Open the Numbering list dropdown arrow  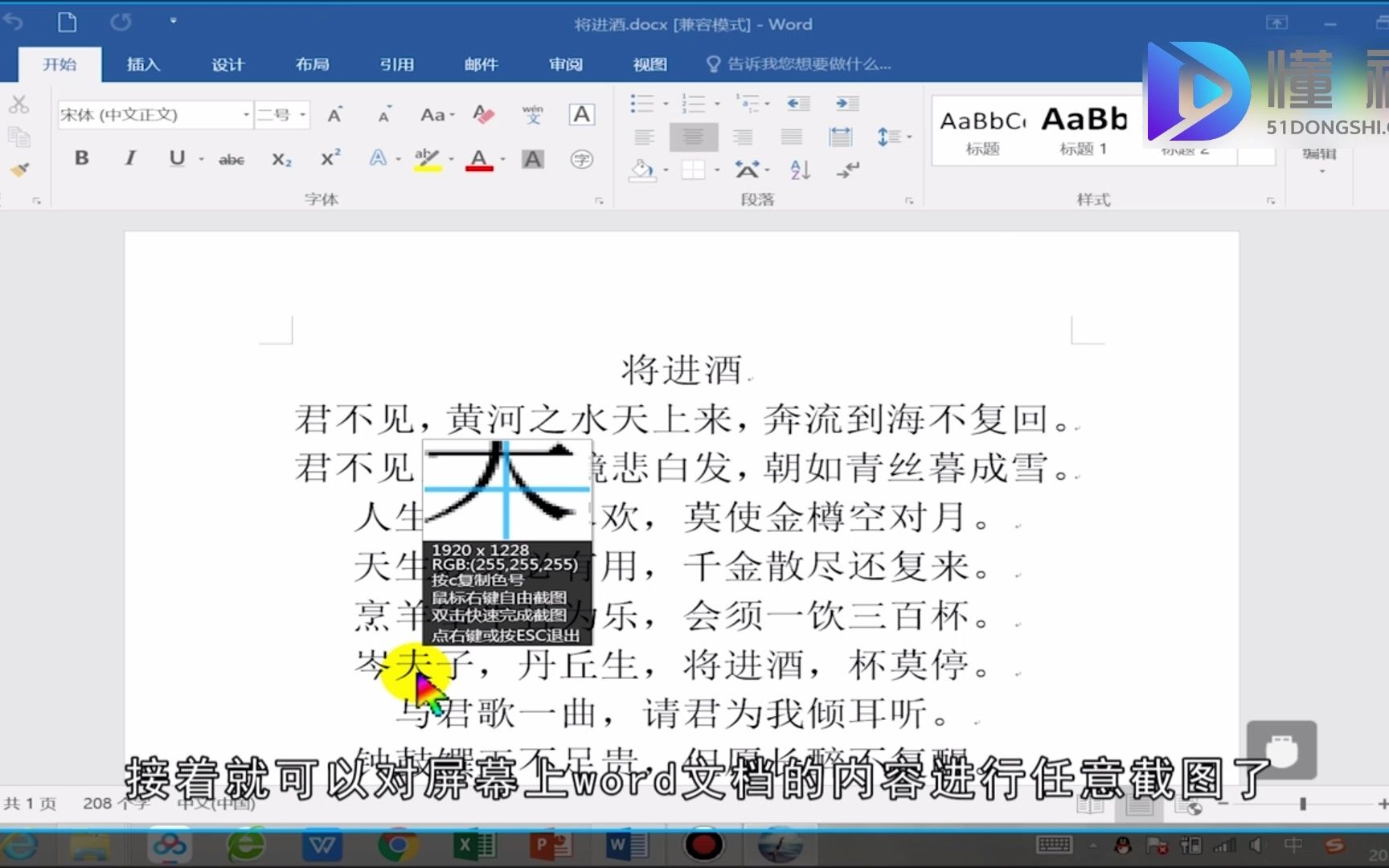click(x=717, y=104)
